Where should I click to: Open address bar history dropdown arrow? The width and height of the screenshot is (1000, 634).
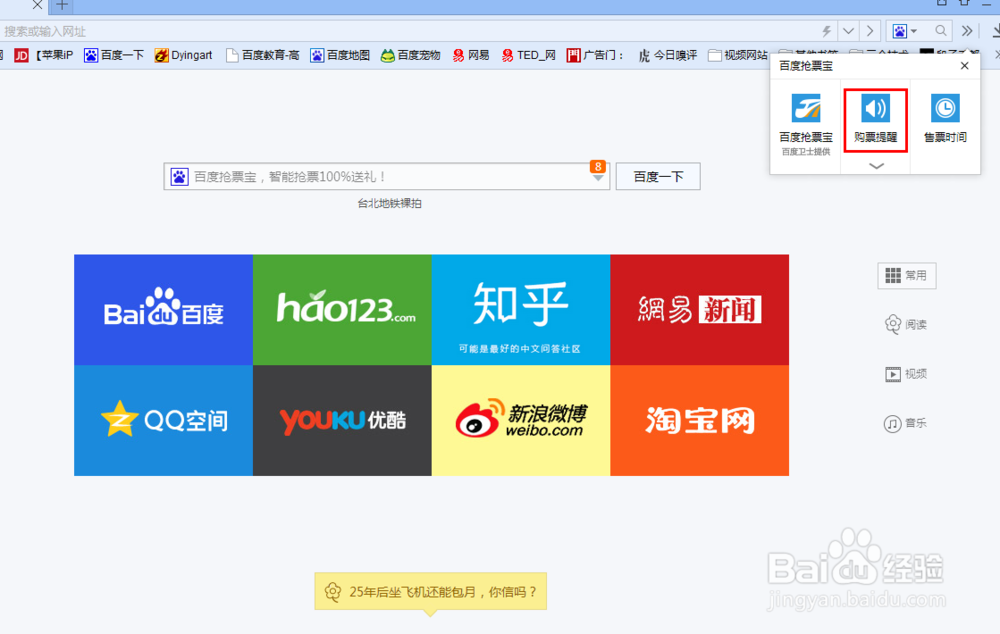(848, 31)
